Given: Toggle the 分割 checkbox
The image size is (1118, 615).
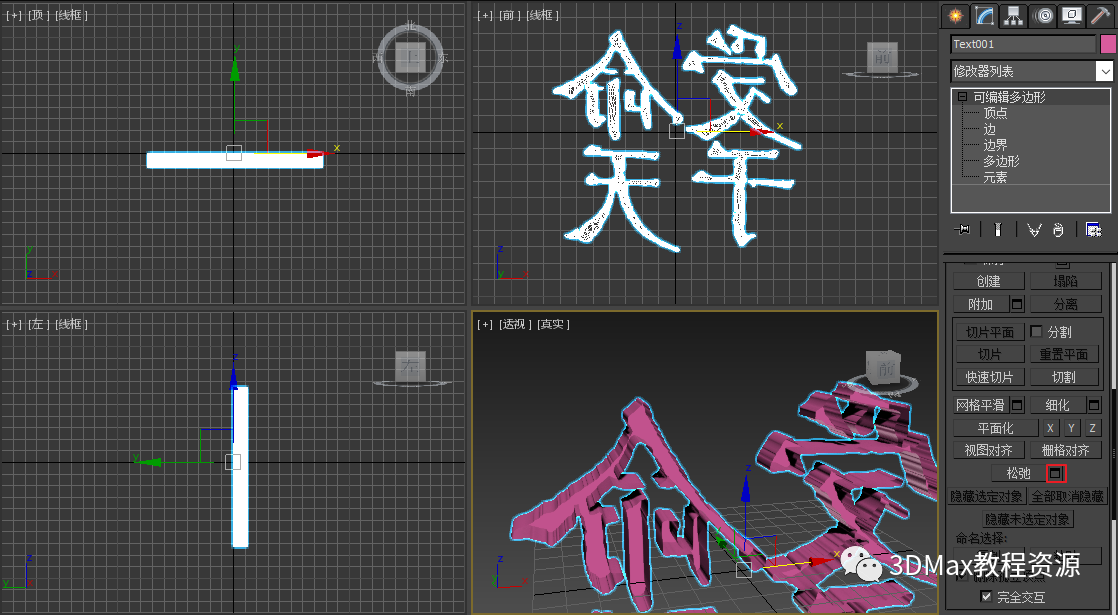Looking at the screenshot, I should tap(1036, 331).
